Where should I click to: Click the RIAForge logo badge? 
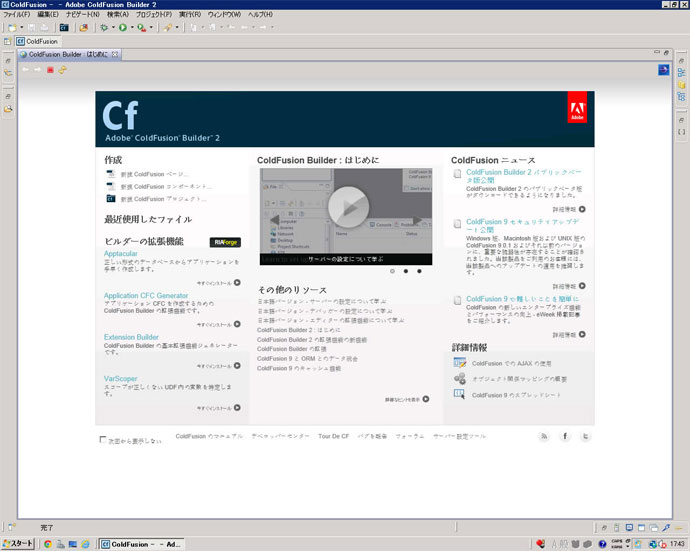(225, 242)
